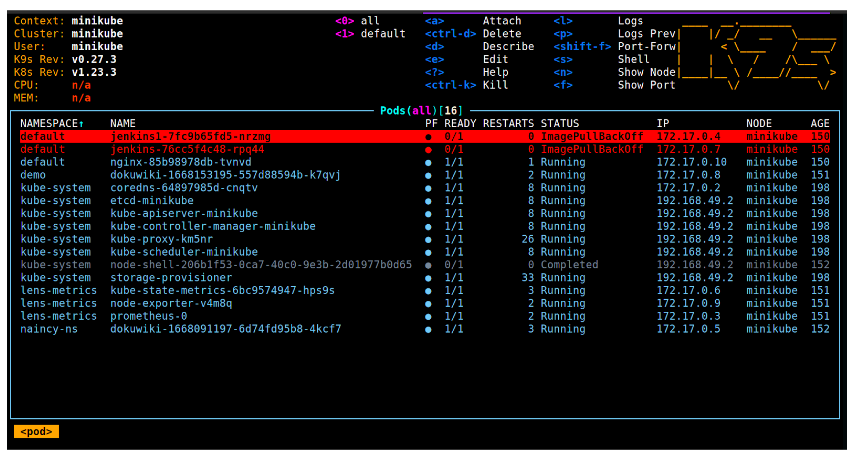Image resolution: width=854 pixels, height=454 pixels.
Task: Click the STATUS column header
Action: tap(560, 124)
